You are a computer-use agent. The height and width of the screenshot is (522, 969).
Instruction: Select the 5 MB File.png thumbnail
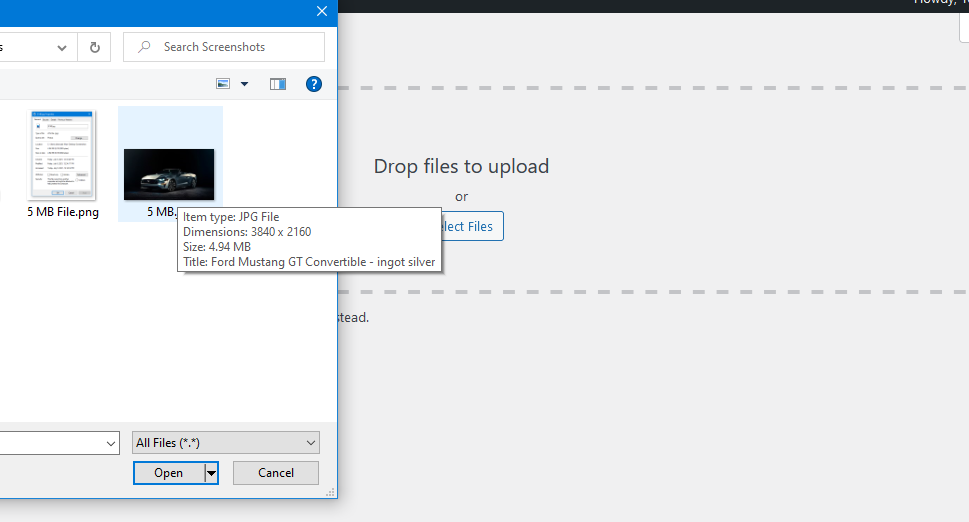tap(62, 164)
